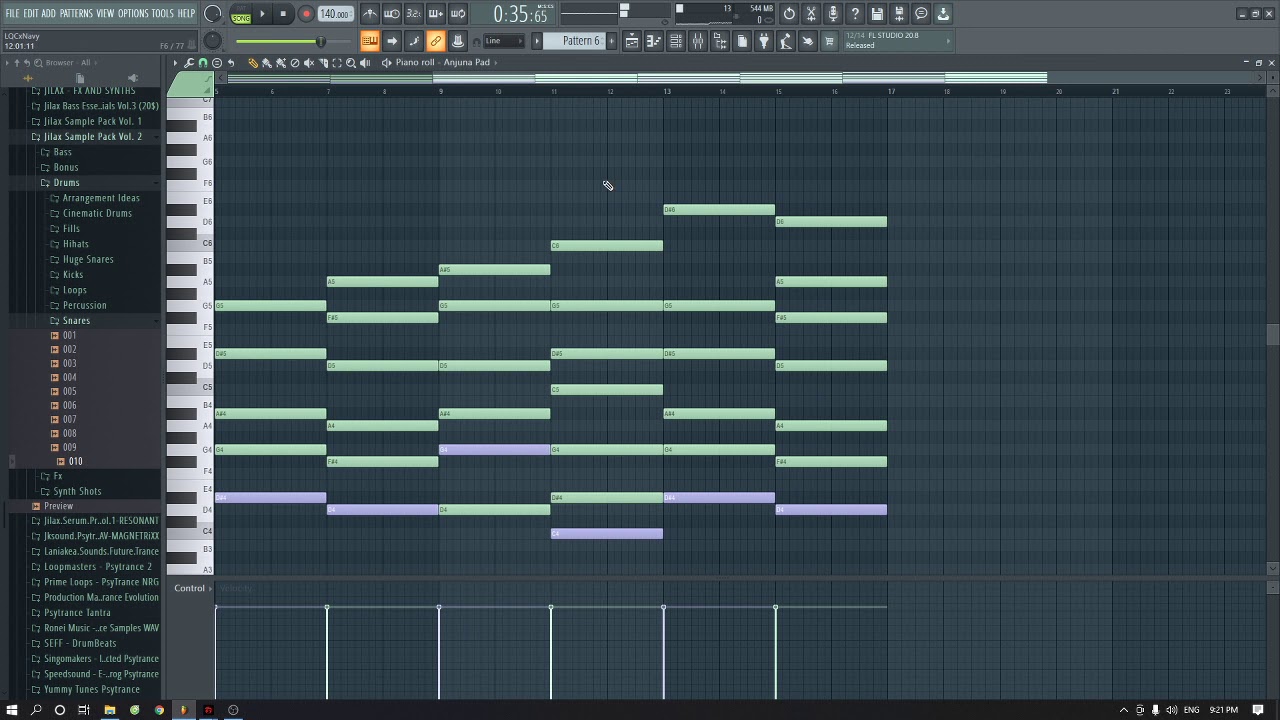The image size is (1280, 720).
Task: Toggle the metronome
Action: pyautogui.click(x=370, y=14)
